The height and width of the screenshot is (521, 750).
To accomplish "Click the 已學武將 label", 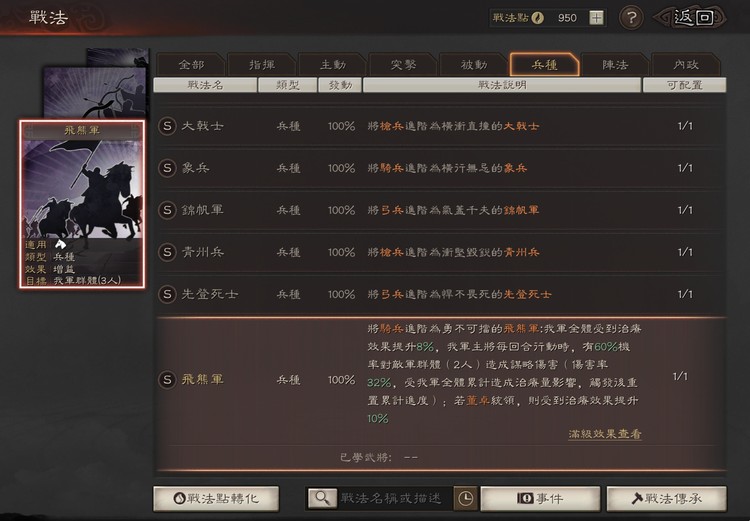I will pos(365,457).
